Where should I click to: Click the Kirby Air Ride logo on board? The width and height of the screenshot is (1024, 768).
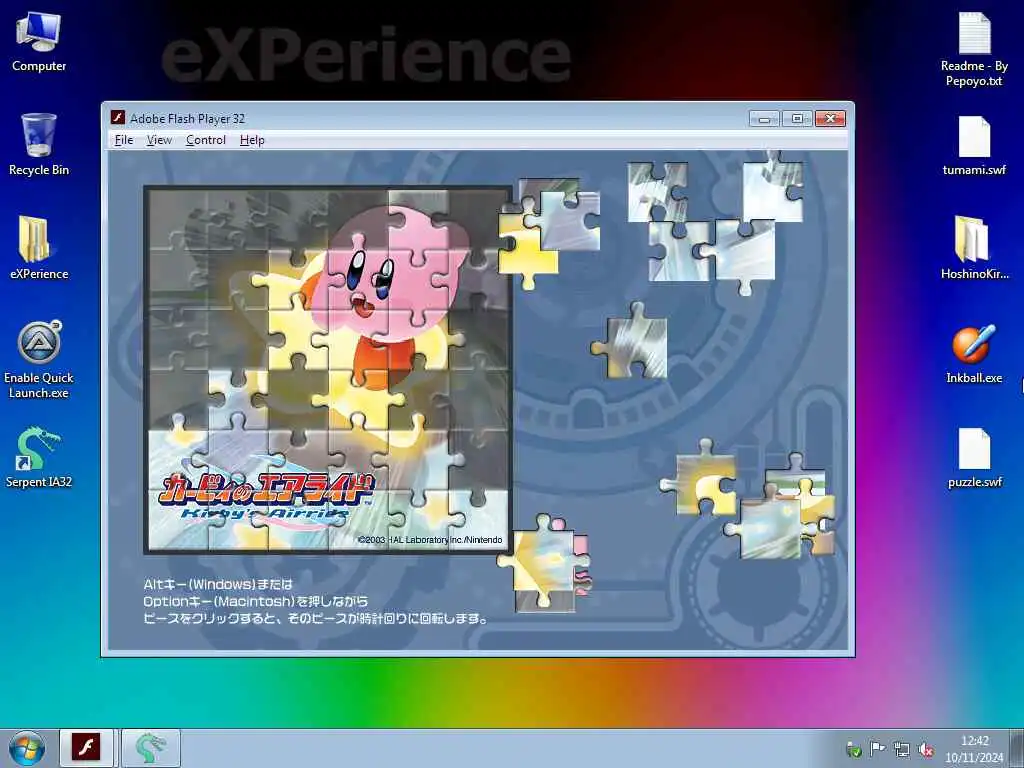266,495
